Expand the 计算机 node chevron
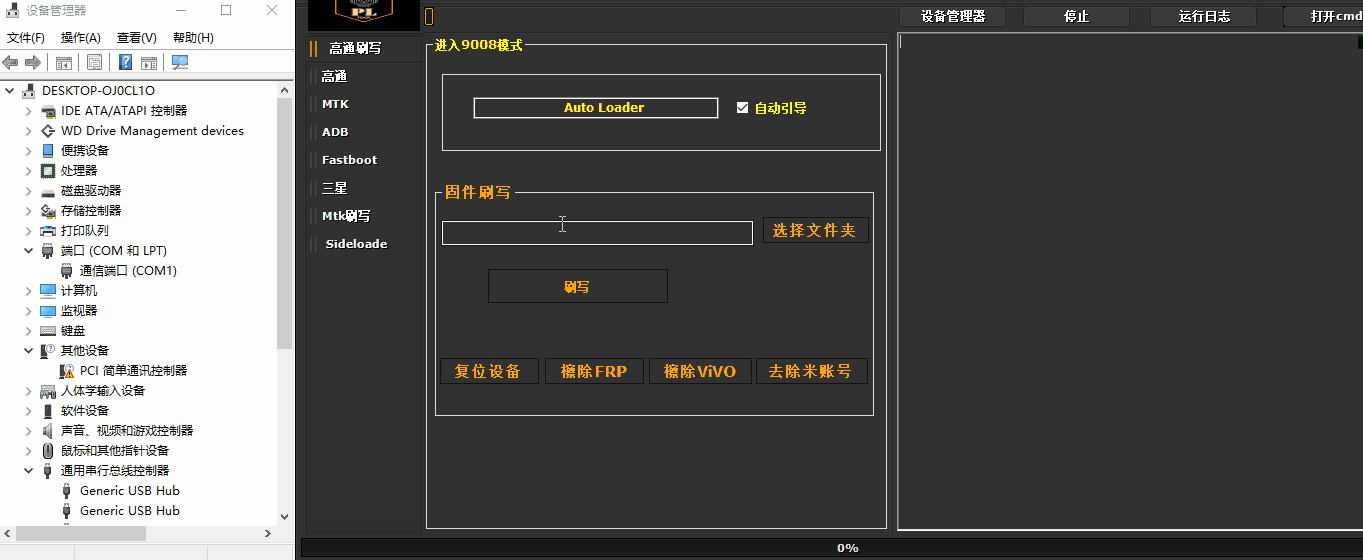The image size is (1363, 560). [x=29, y=291]
